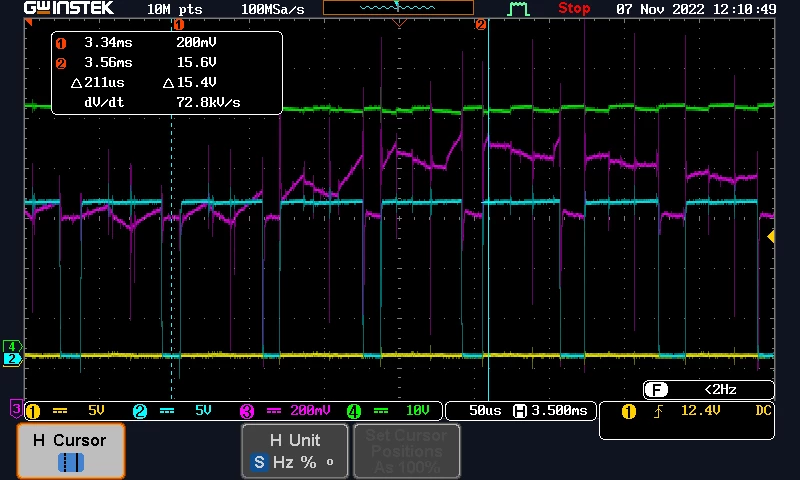Select channel 4 green indicator badge
Image resolution: width=800 pixels, height=480 pixels.
point(354,411)
